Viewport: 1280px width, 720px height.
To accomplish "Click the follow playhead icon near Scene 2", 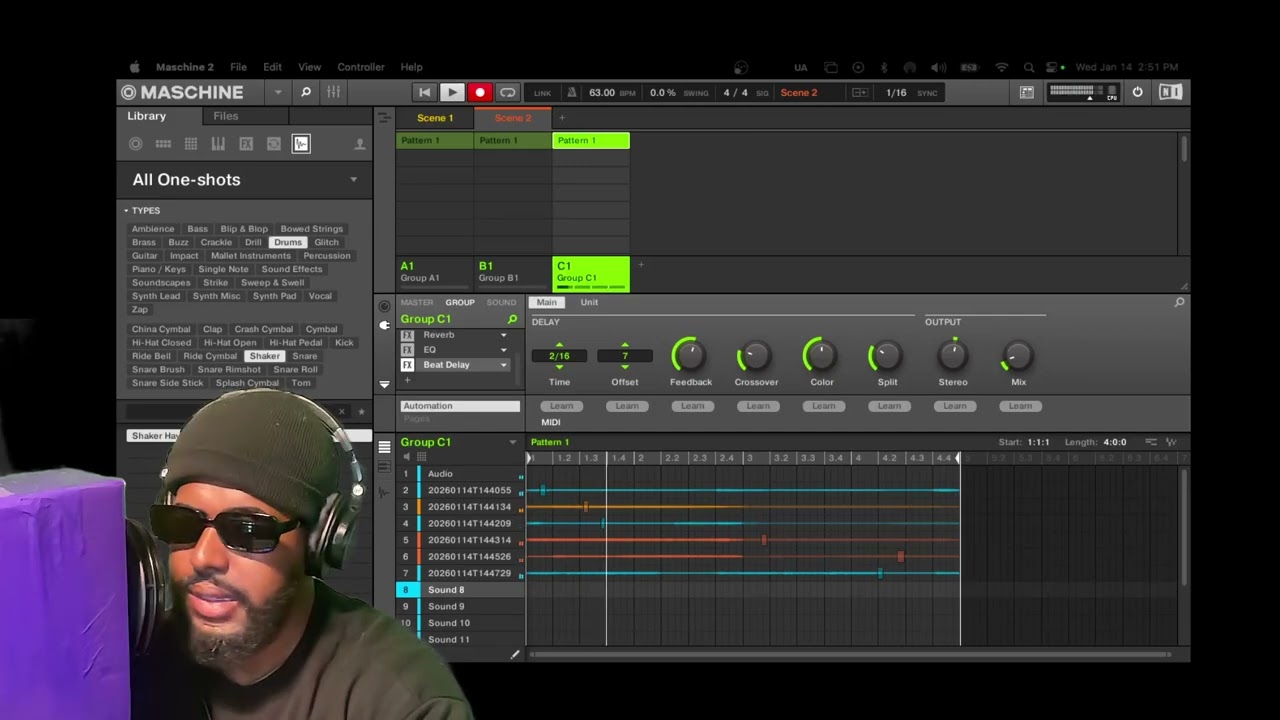I will coord(859,92).
